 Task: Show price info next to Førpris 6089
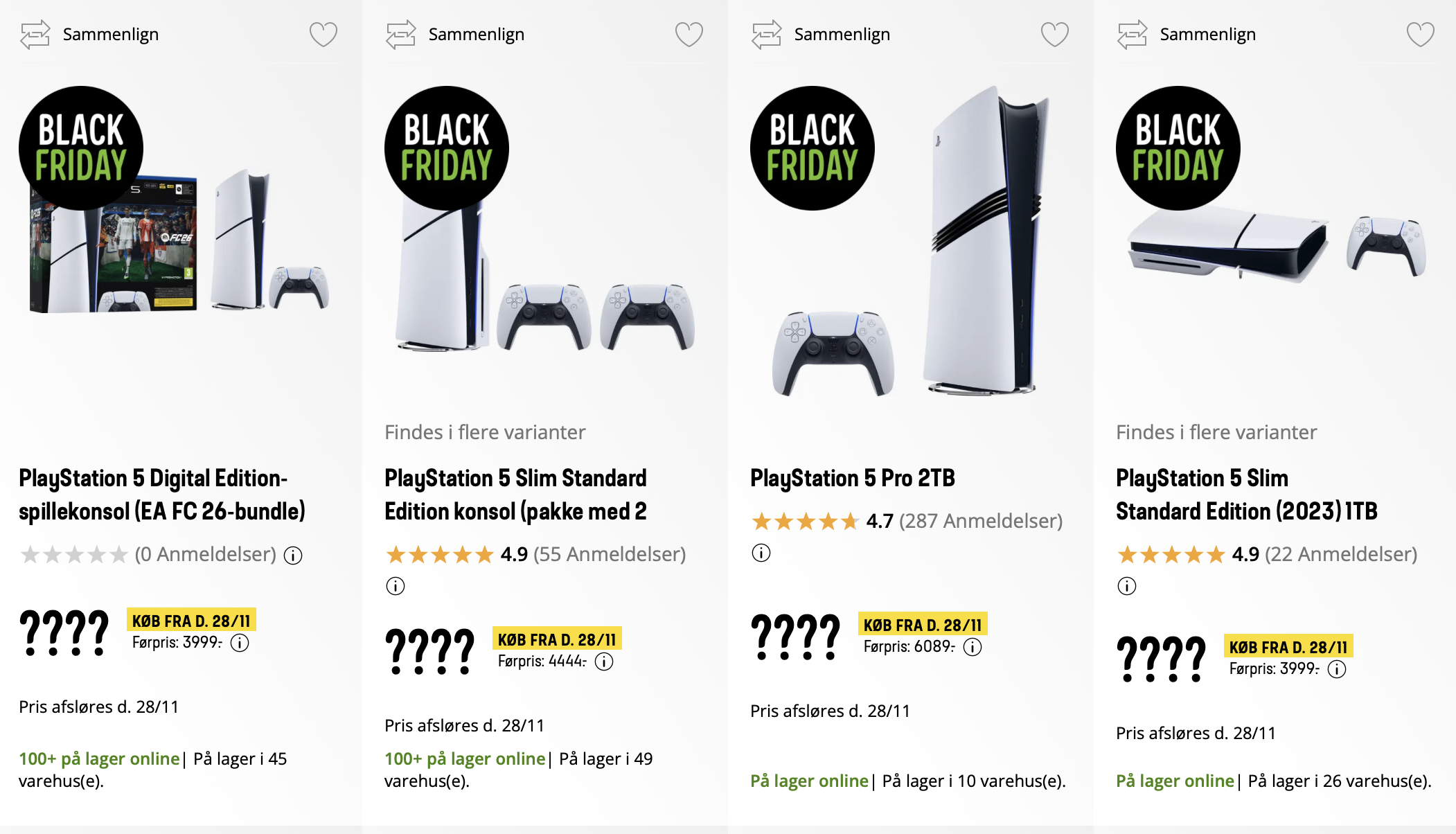[x=973, y=647]
